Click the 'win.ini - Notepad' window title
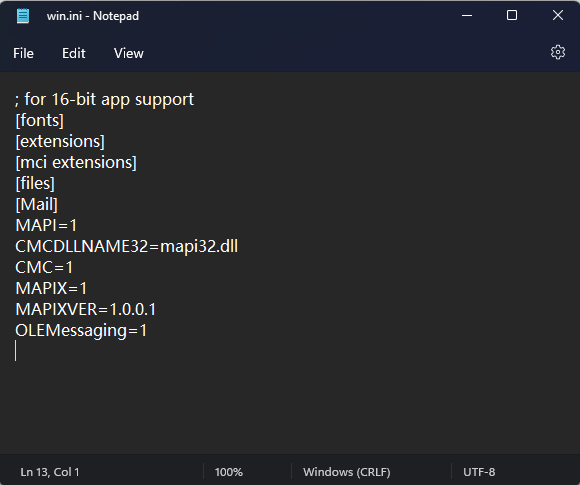This screenshot has width=580, height=485. [x=93, y=16]
